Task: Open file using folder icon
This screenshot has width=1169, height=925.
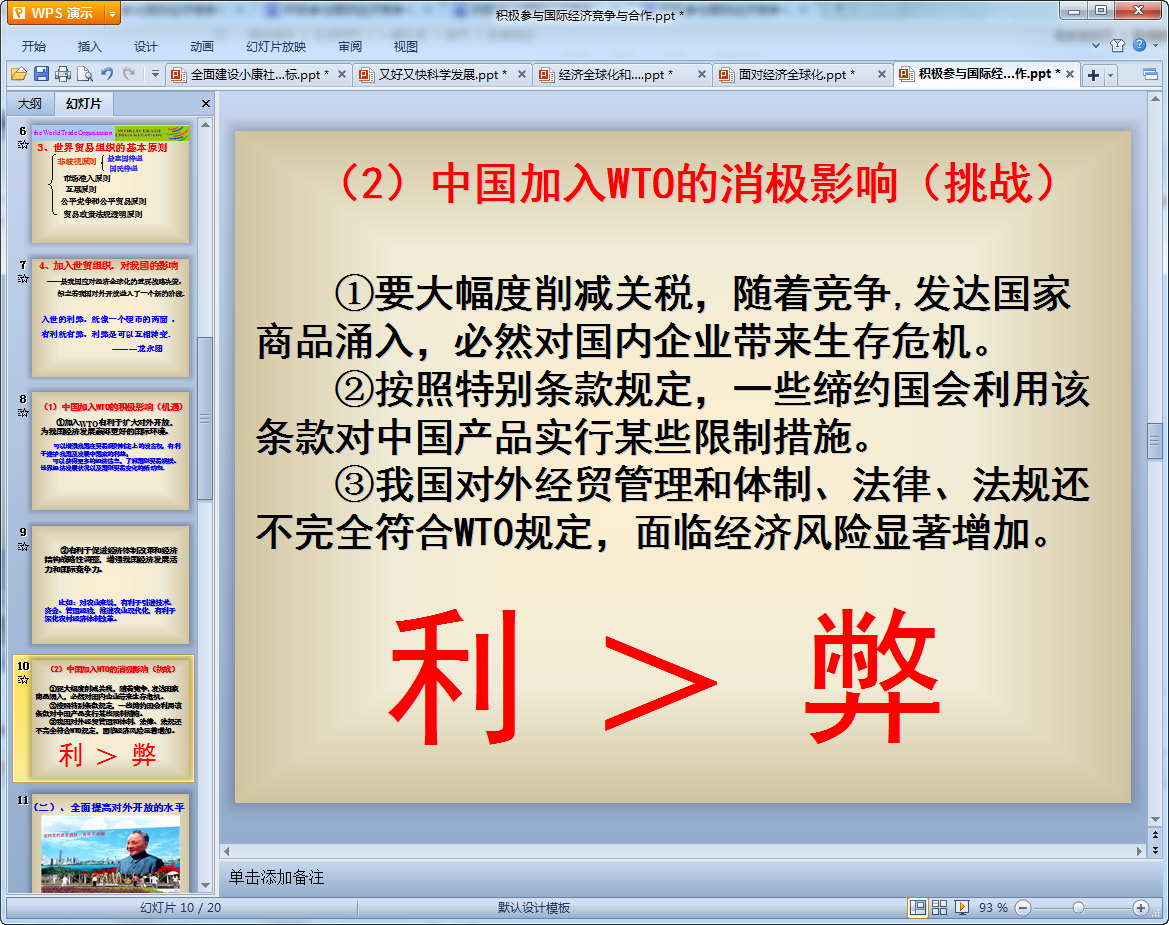Action: point(19,74)
